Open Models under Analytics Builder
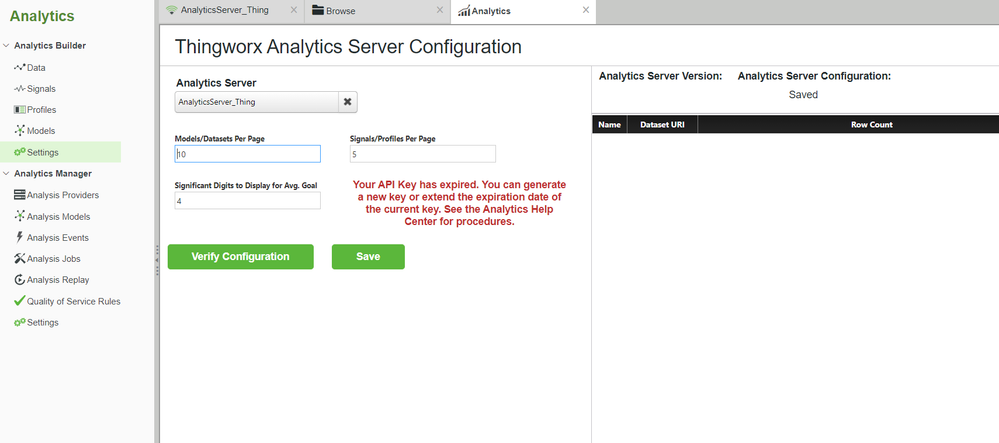 tap(41, 131)
